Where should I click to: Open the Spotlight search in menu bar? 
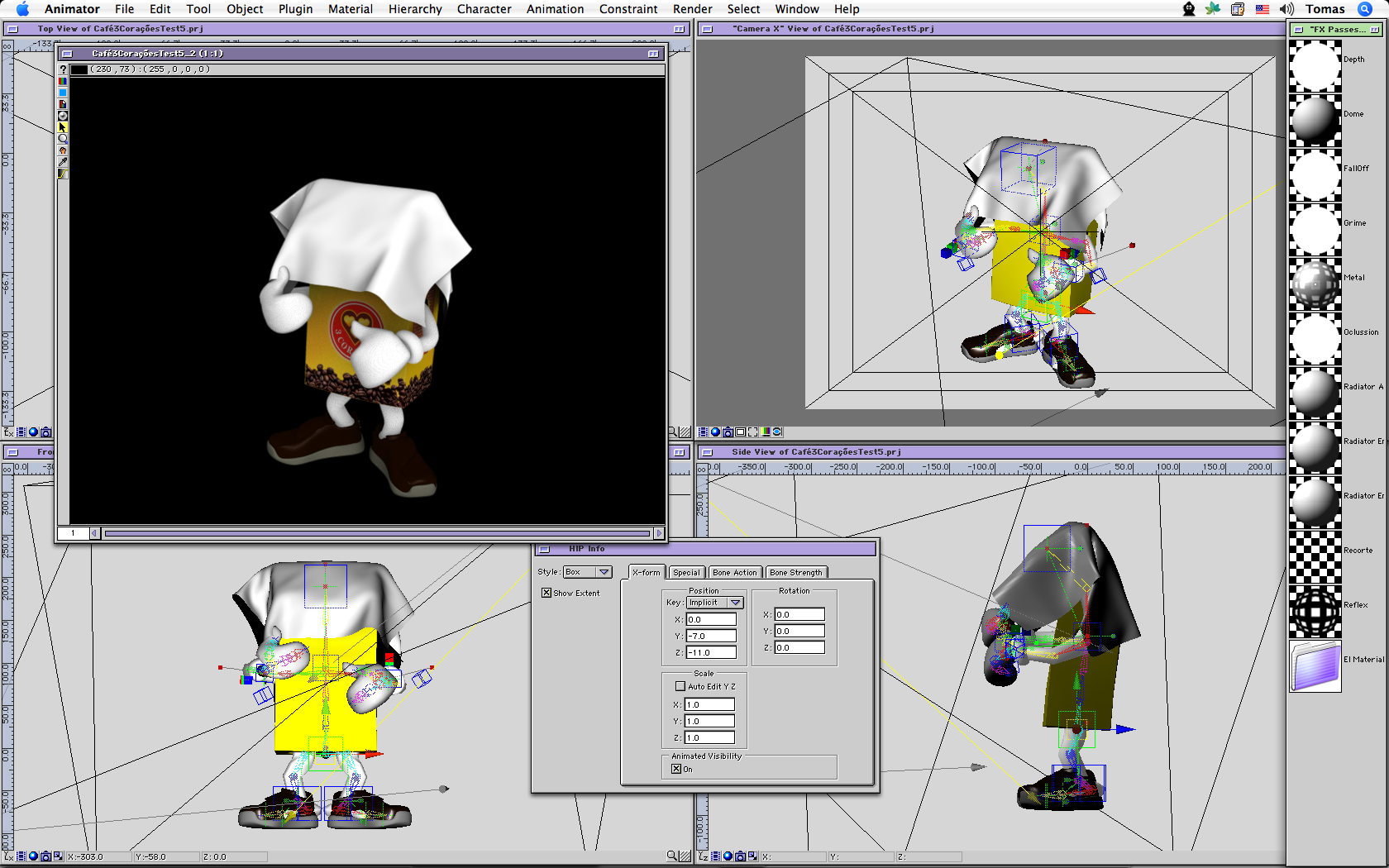(1365, 9)
